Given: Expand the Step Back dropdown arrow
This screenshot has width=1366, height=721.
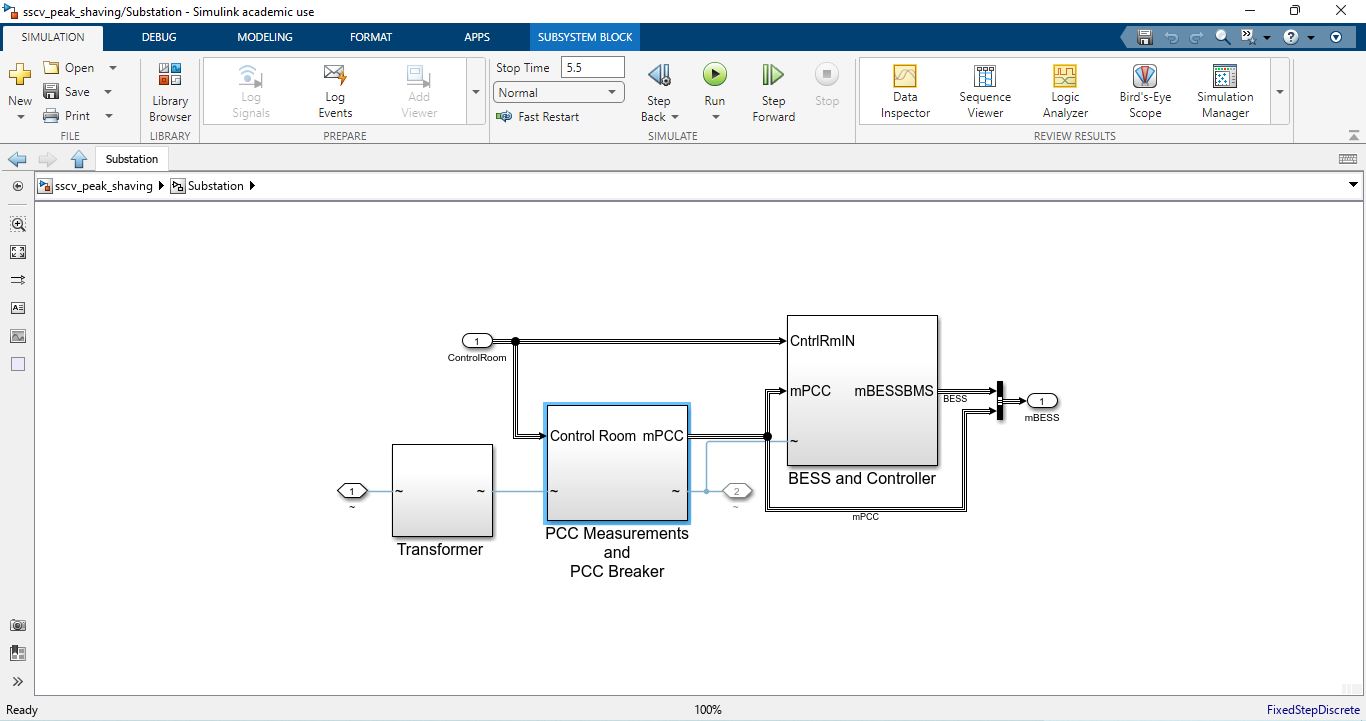Looking at the screenshot, I should pyautogui.click(x=673, y=116).
